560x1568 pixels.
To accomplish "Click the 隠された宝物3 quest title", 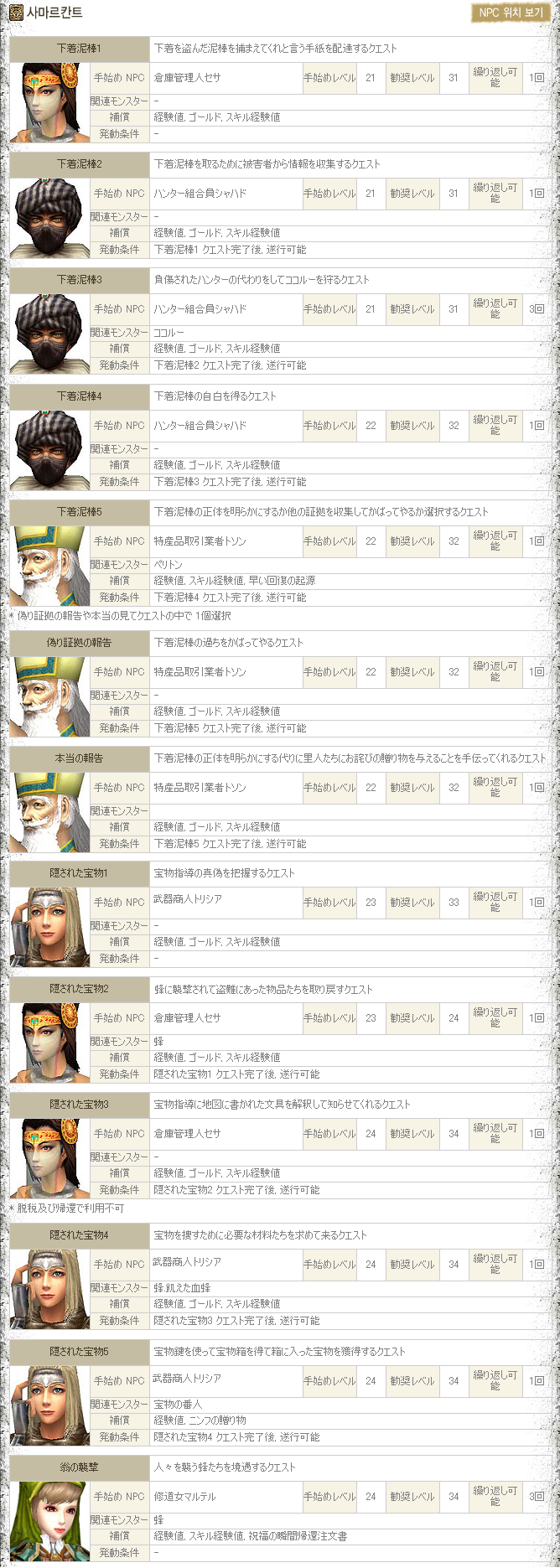I will pyautogui.click(x=79, y=1105).
